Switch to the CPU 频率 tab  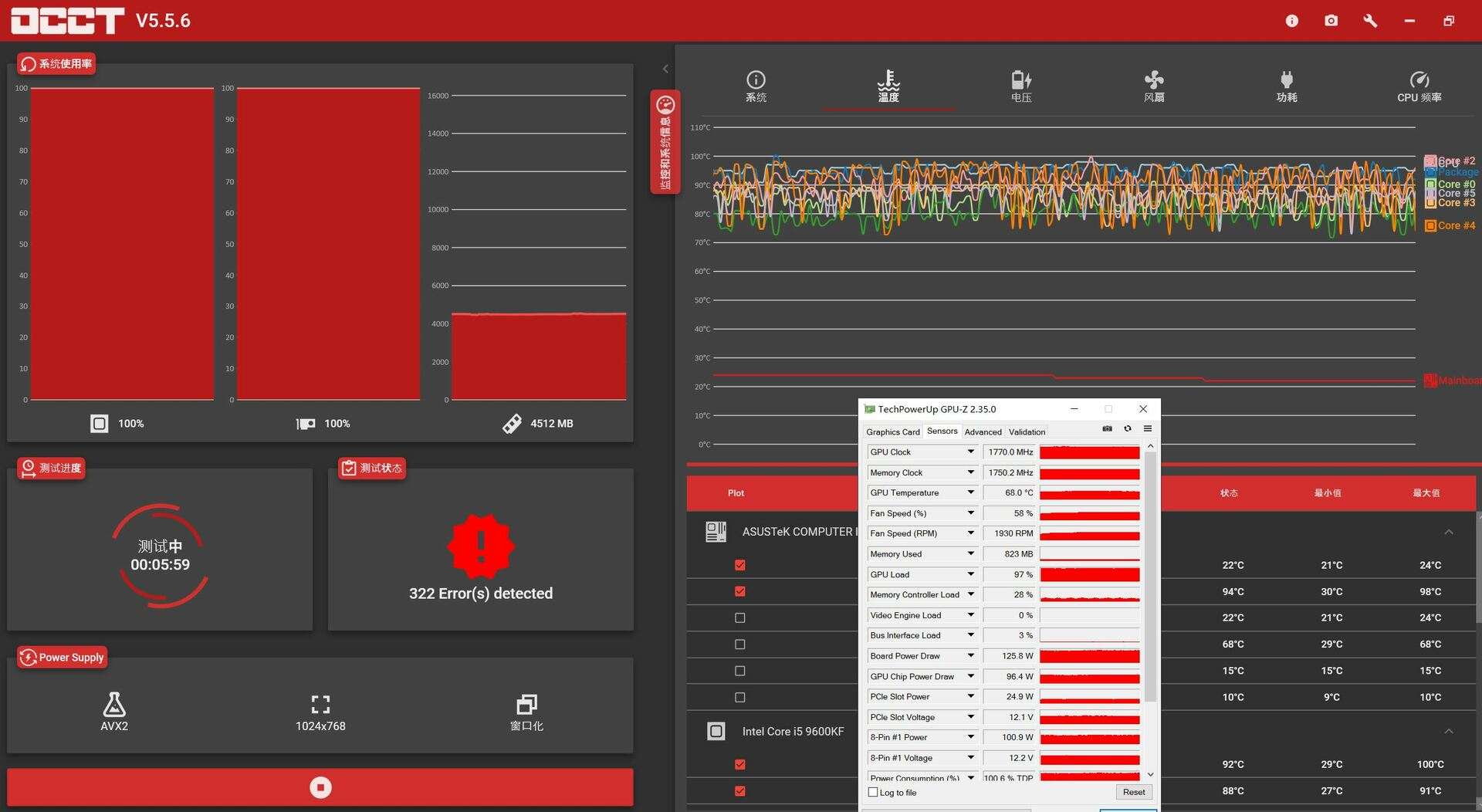point(1419,86)
